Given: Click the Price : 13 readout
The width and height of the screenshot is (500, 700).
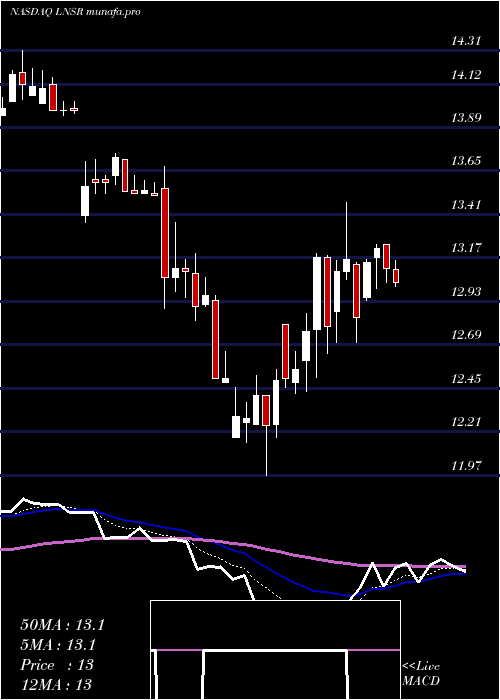Looking at the screenshot, I should (57, 665).
